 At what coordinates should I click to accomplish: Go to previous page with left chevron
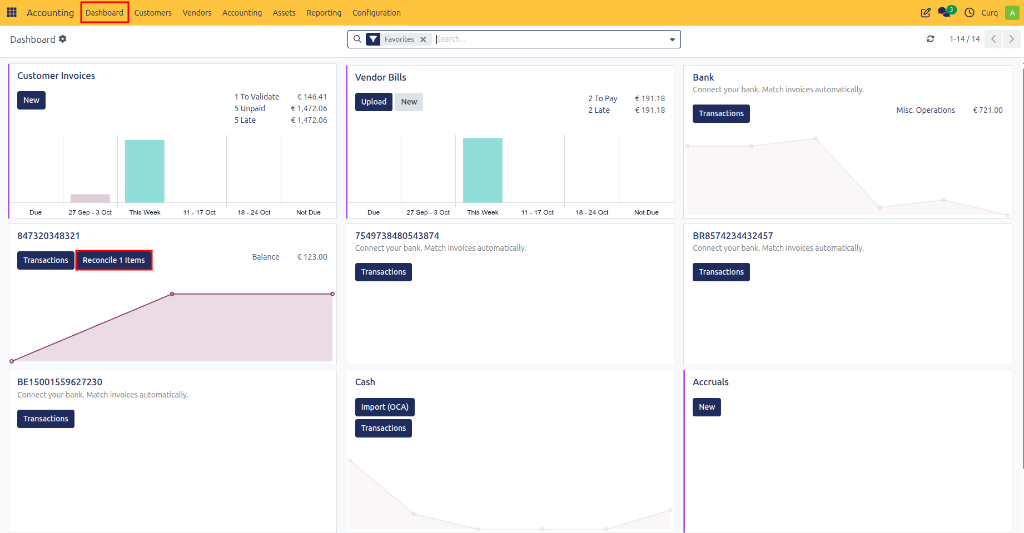pyautogui.click(x=993, y=39)
